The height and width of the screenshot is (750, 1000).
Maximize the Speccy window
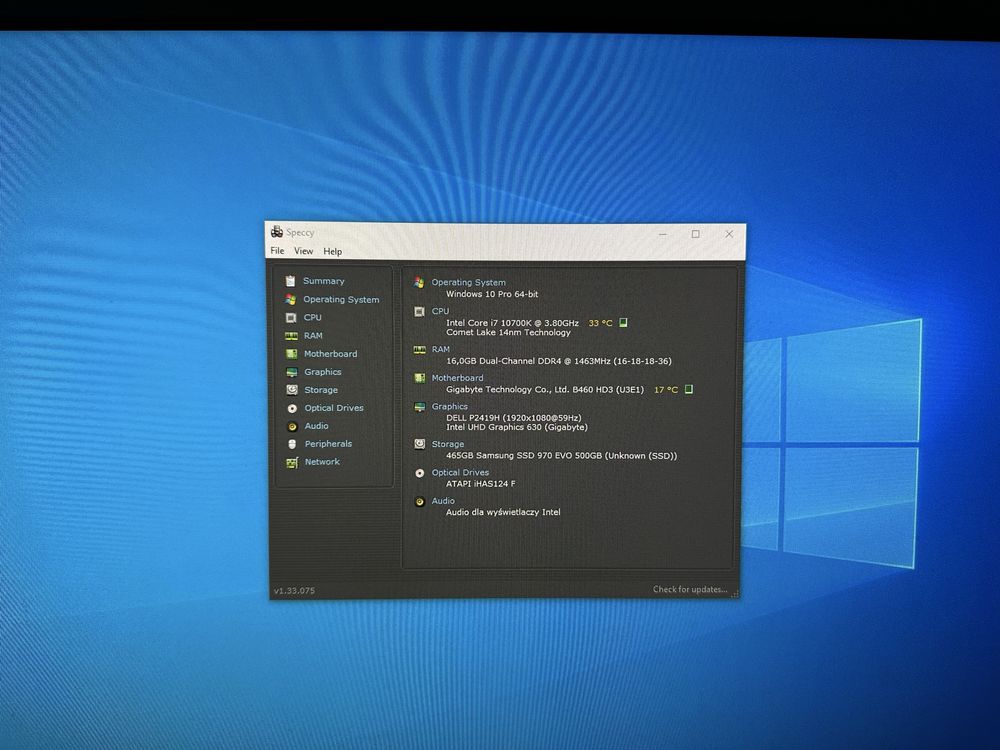pos(696,234)
